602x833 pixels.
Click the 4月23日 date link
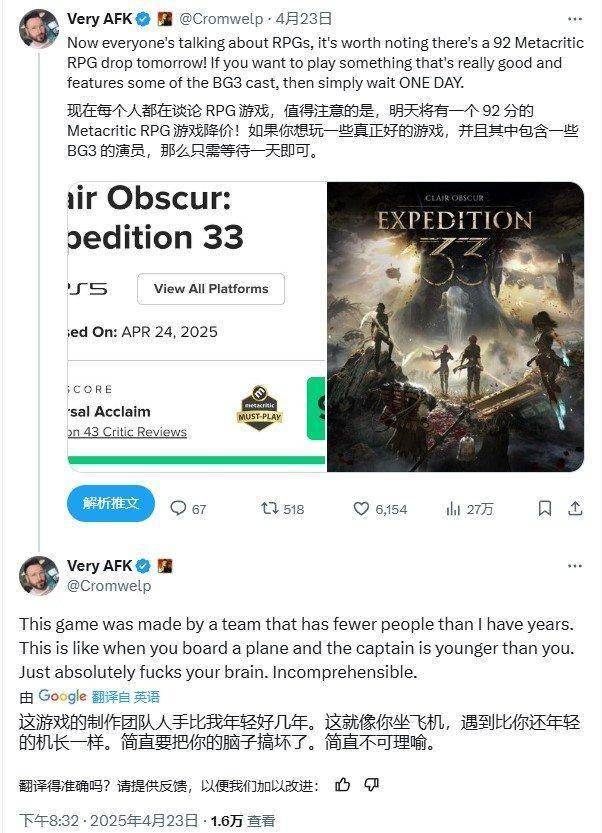303,19
